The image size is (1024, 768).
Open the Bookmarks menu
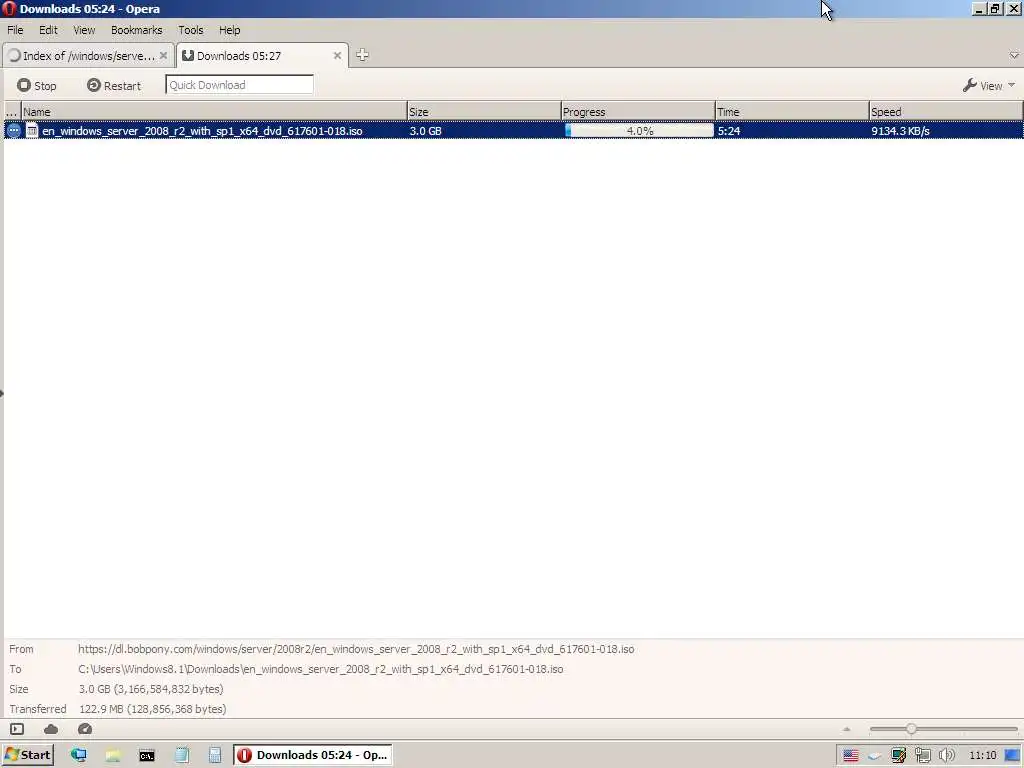[136, 30]
